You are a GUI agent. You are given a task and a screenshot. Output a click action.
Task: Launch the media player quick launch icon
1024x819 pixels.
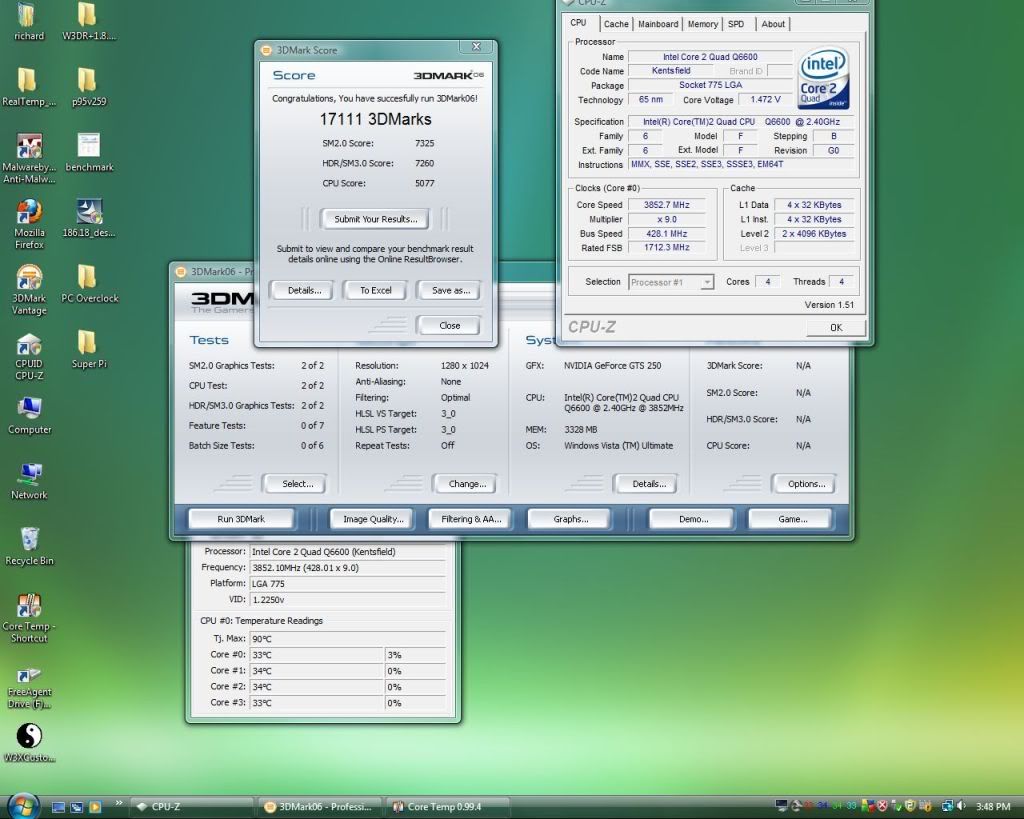(x=95, y=807)
